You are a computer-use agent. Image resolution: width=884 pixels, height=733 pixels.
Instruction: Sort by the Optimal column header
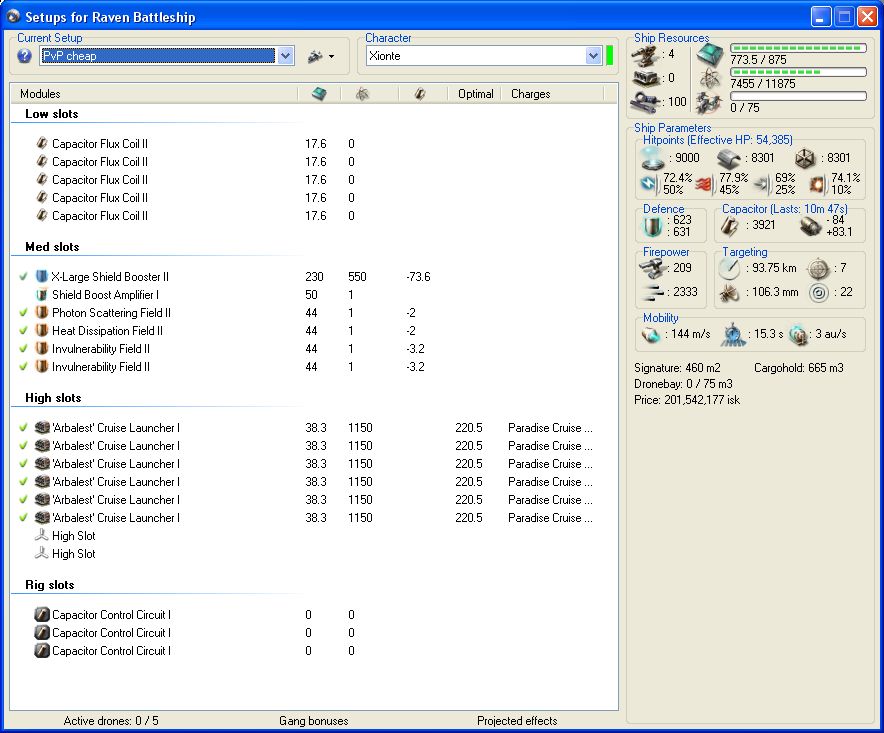pyautogui.click(x=475, y=94)
